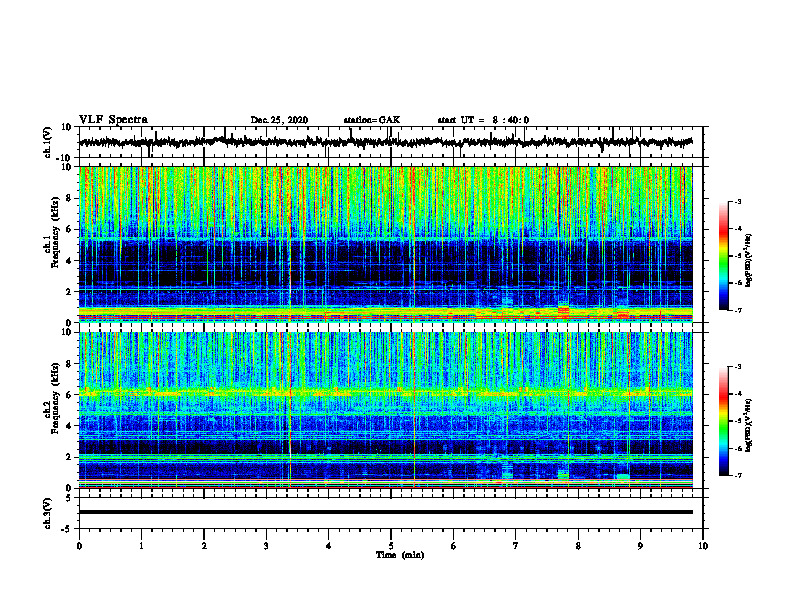
Task: Click the ch.1 PSD color scale bar
Action: [x=724, y=256]
